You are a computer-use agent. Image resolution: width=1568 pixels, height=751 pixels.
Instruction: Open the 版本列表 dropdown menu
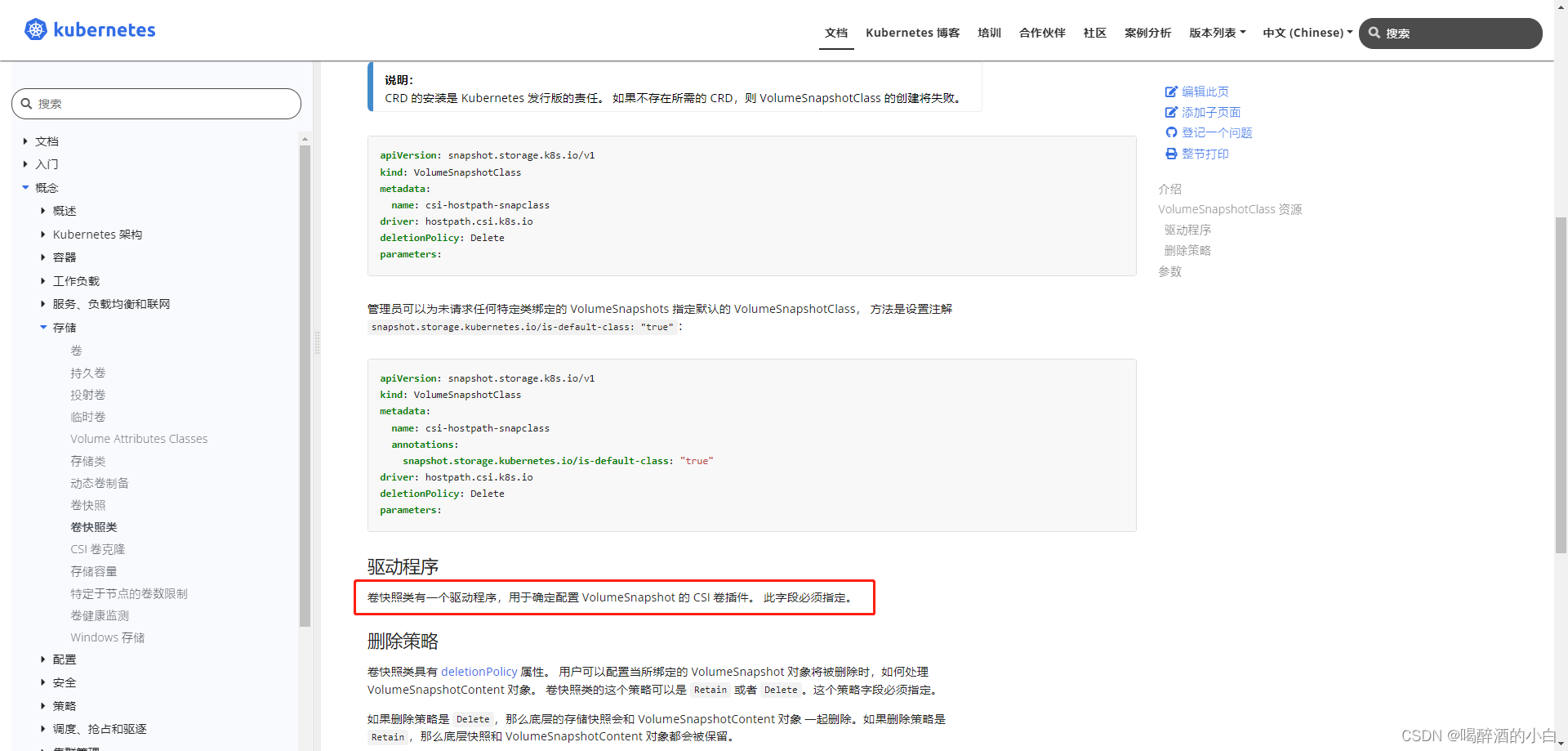click(x=1217, y=33)
